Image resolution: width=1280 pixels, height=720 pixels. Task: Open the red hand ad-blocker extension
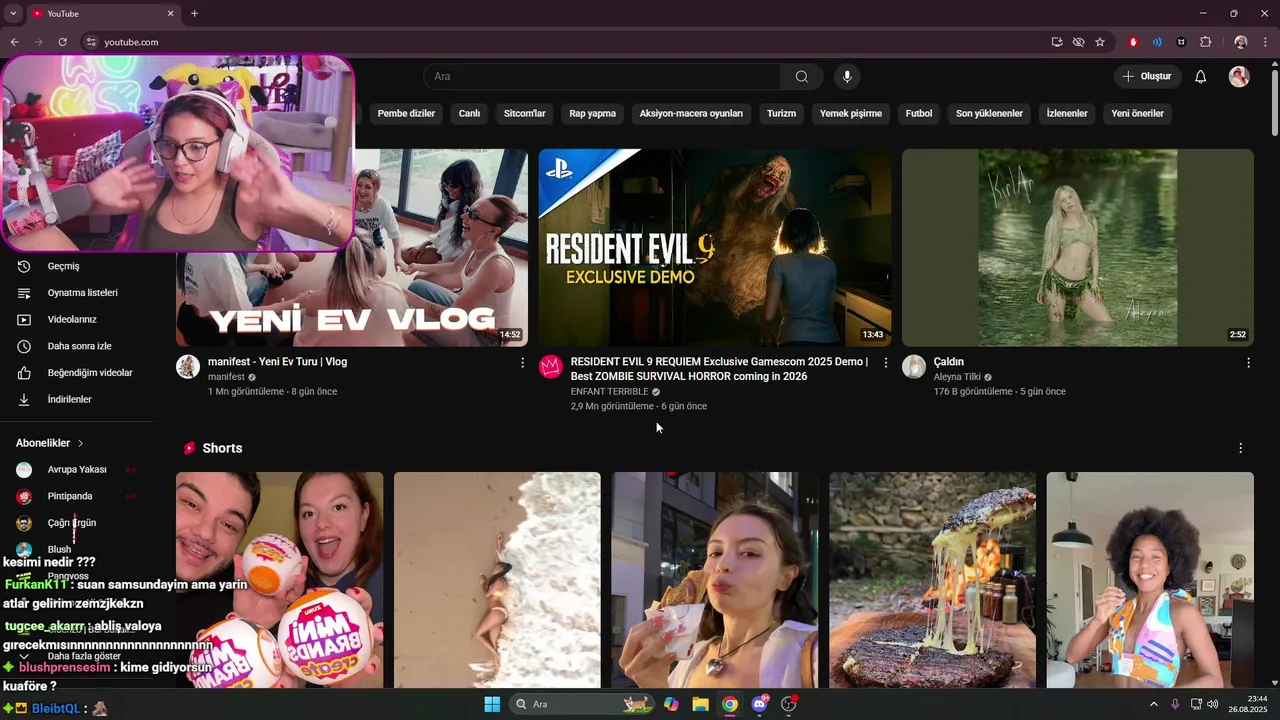click(x=1133, y=42)
